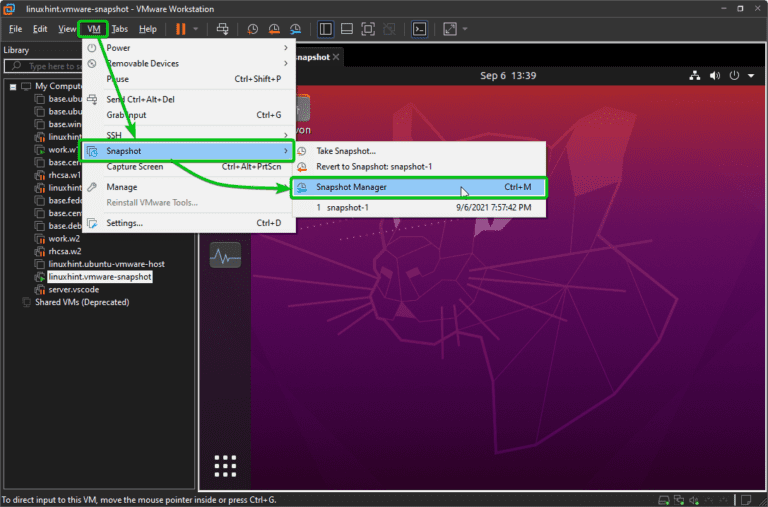Click the Send Ctrl+Alt+Del toolbar icon
Screen dimensions: 768x507
tap(222, 29)
